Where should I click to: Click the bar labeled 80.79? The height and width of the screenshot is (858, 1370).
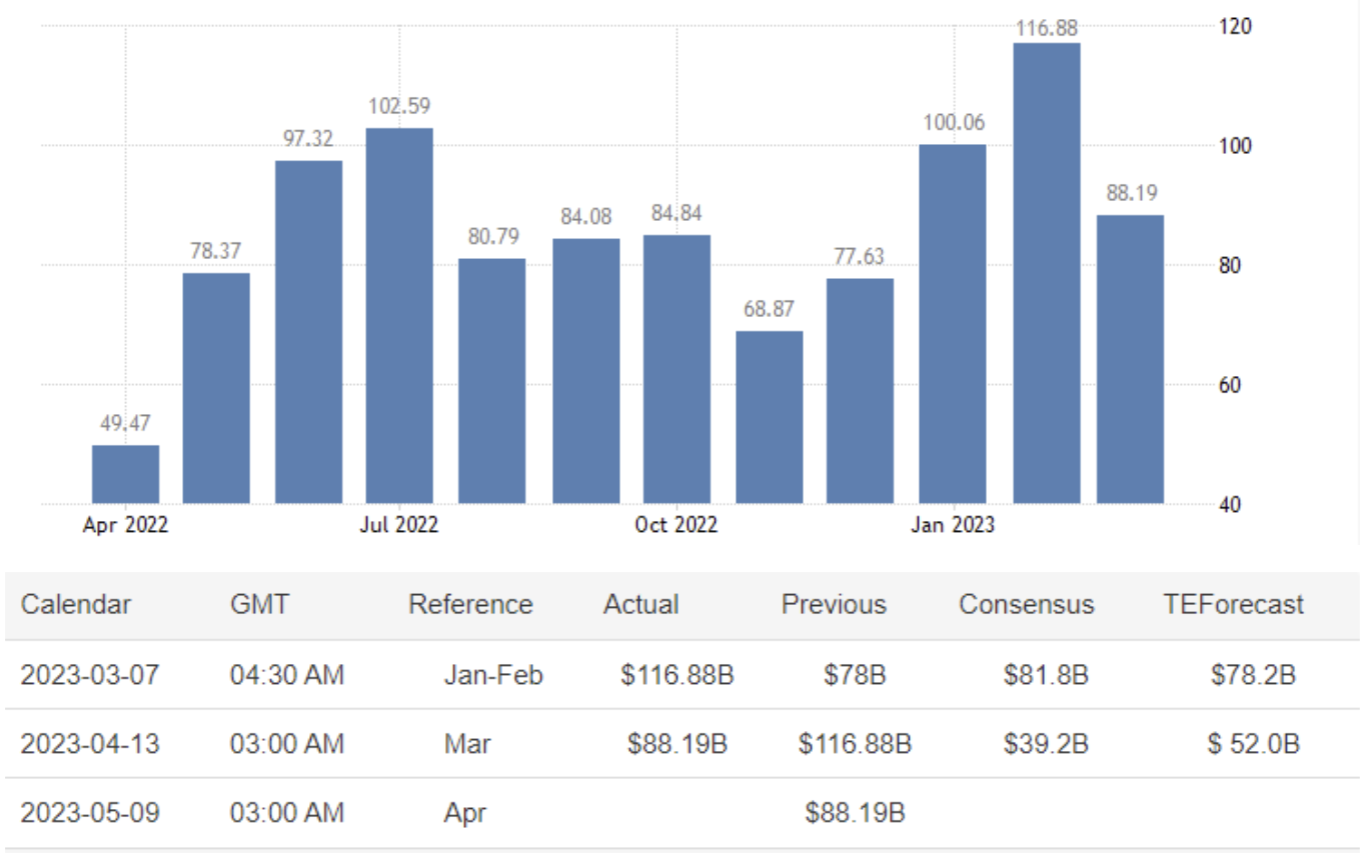point(492,381)
